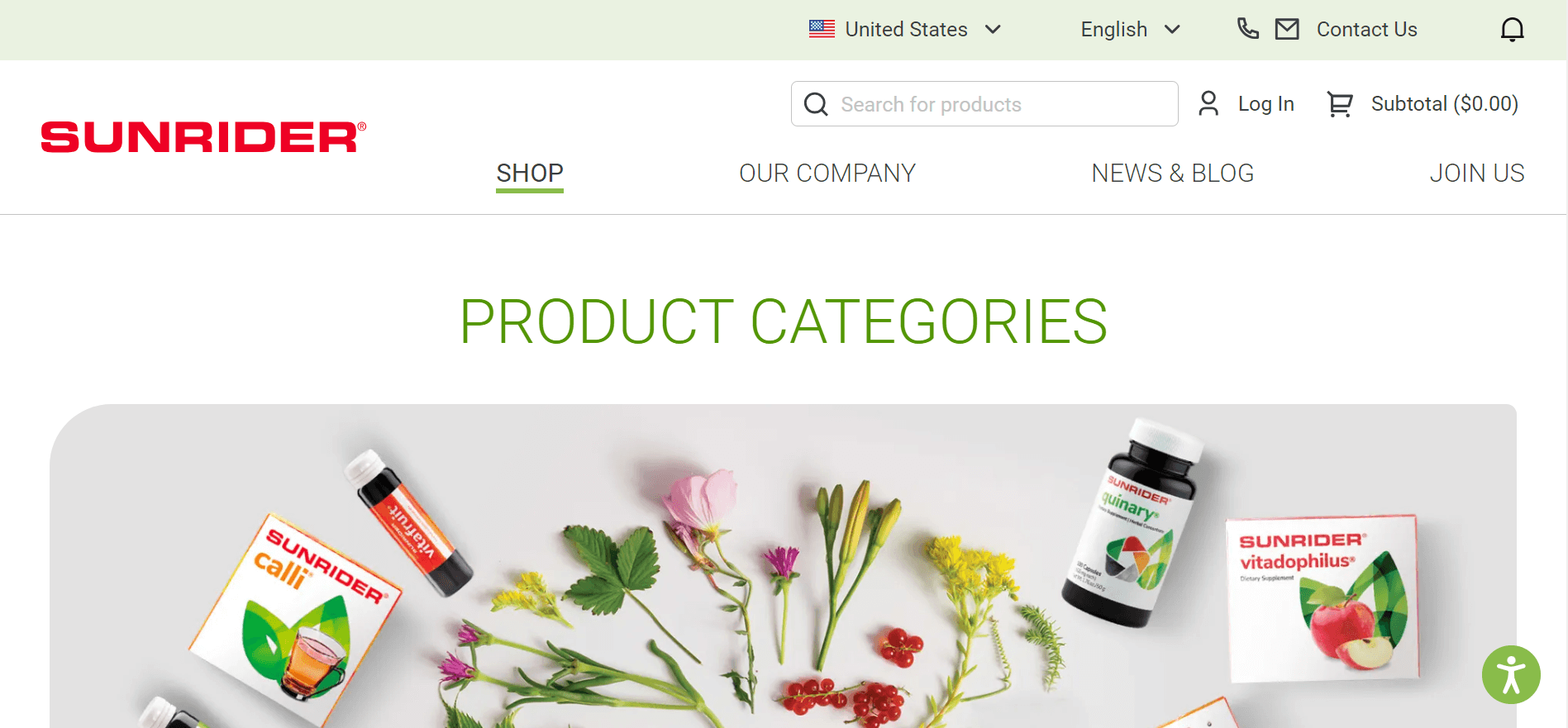The image size is (1568, 728).
Task: Click the United States flag icon
Action: click(x=822, y=29)
